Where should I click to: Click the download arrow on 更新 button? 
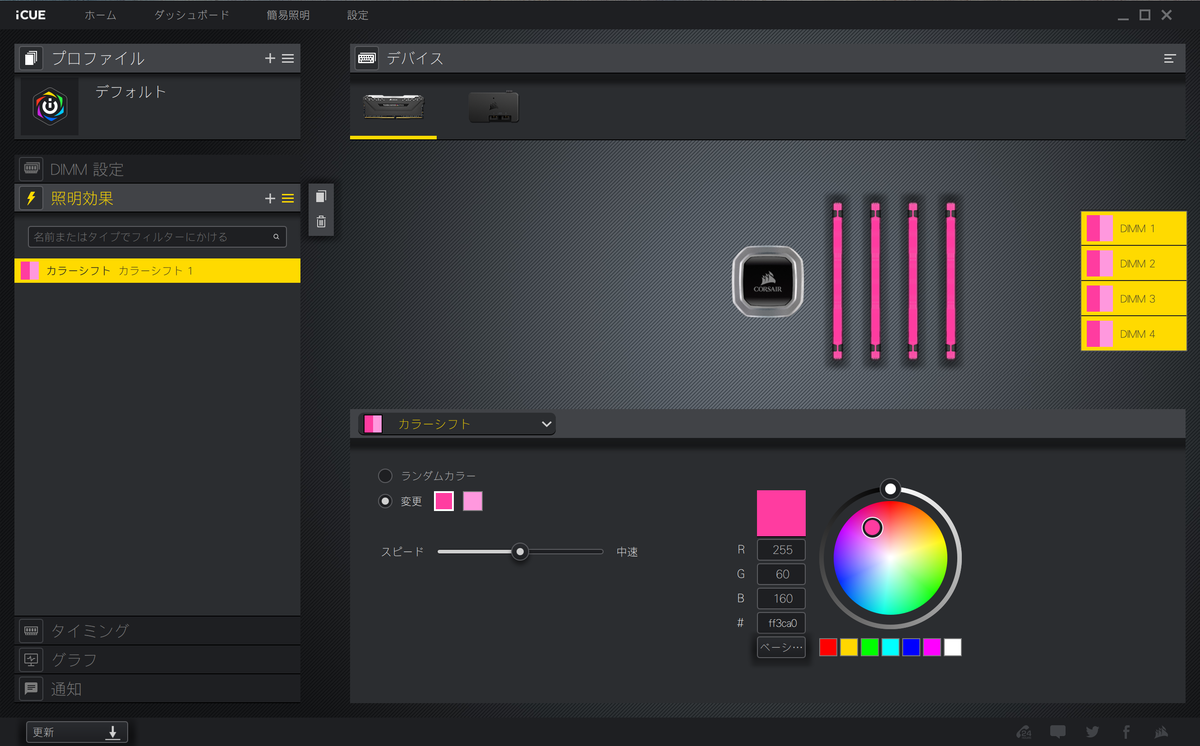coord(113,732)
